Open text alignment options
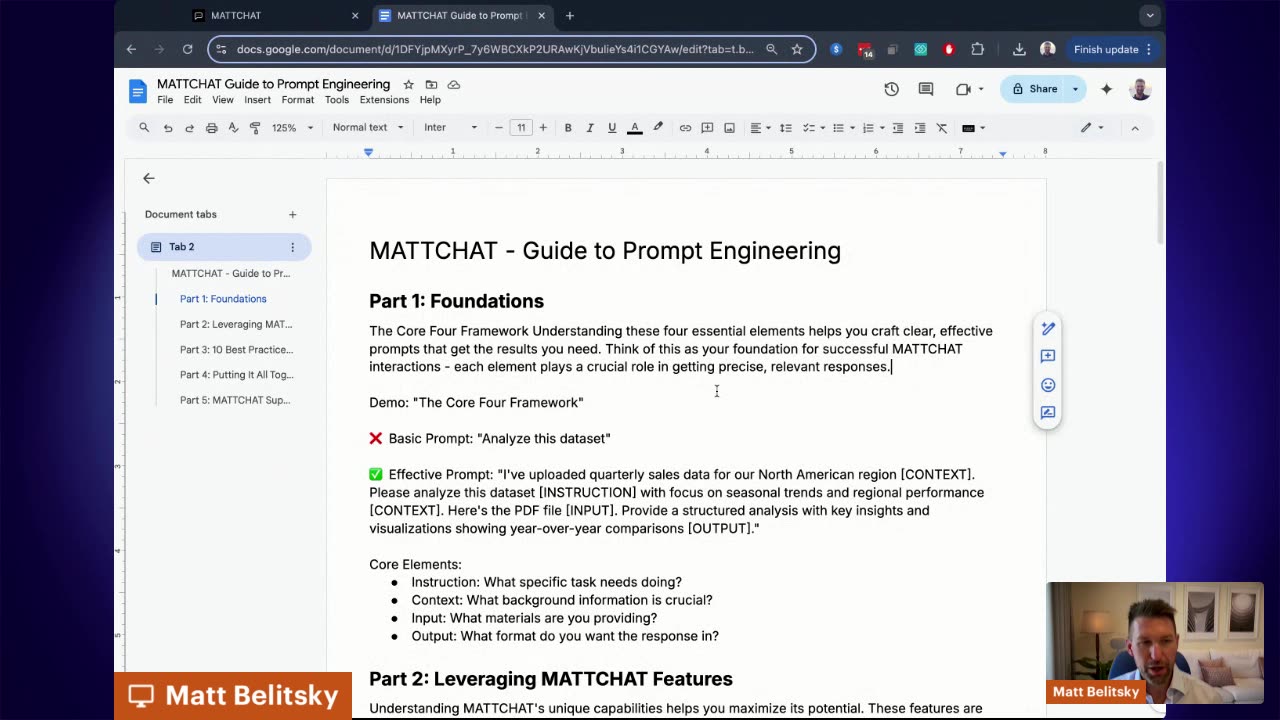1280x720 pixels. 760,128
